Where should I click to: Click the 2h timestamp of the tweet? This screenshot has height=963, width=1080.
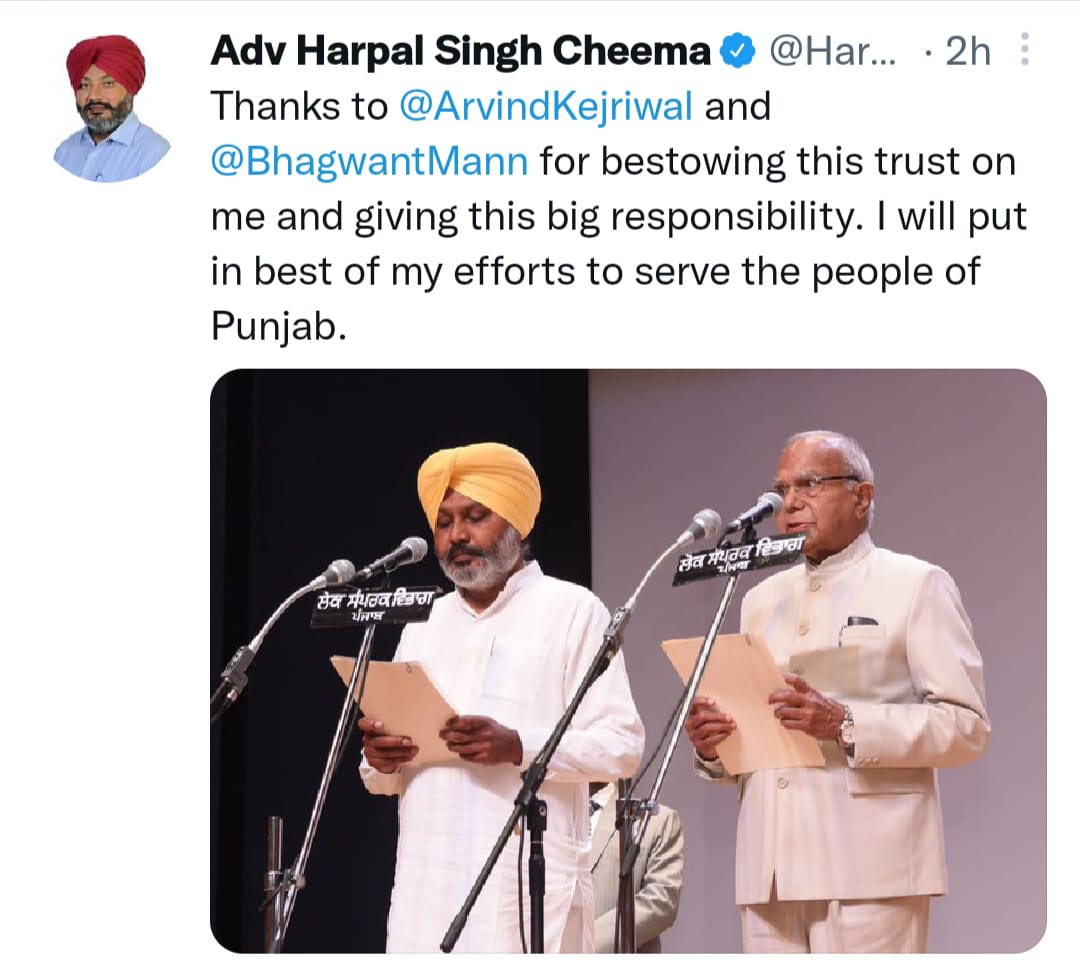[x=968, y=52]
